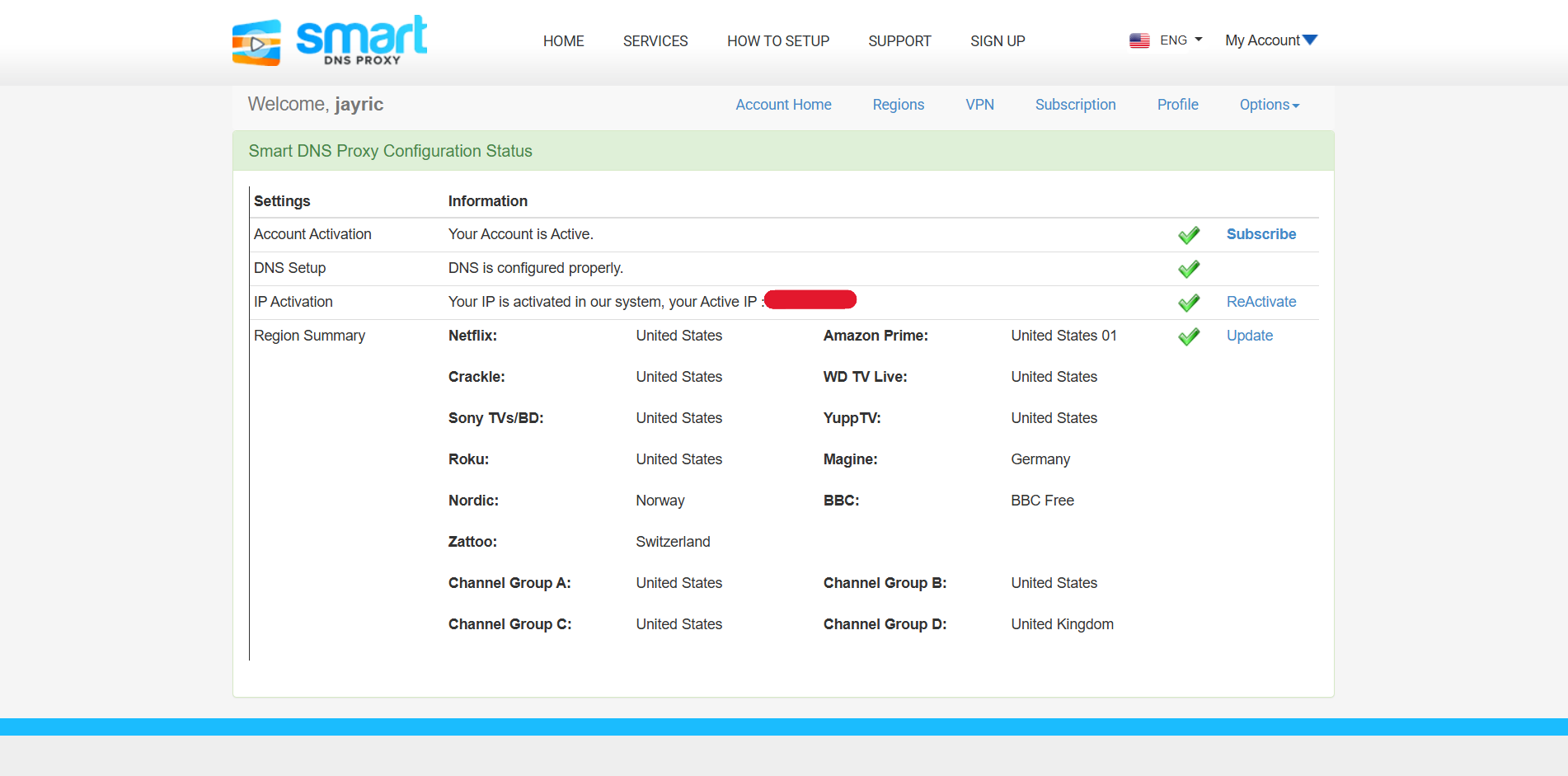Open HOW TO SETUP page
The height and width of the screenshot is (776, 1568).
pos(778,41)
